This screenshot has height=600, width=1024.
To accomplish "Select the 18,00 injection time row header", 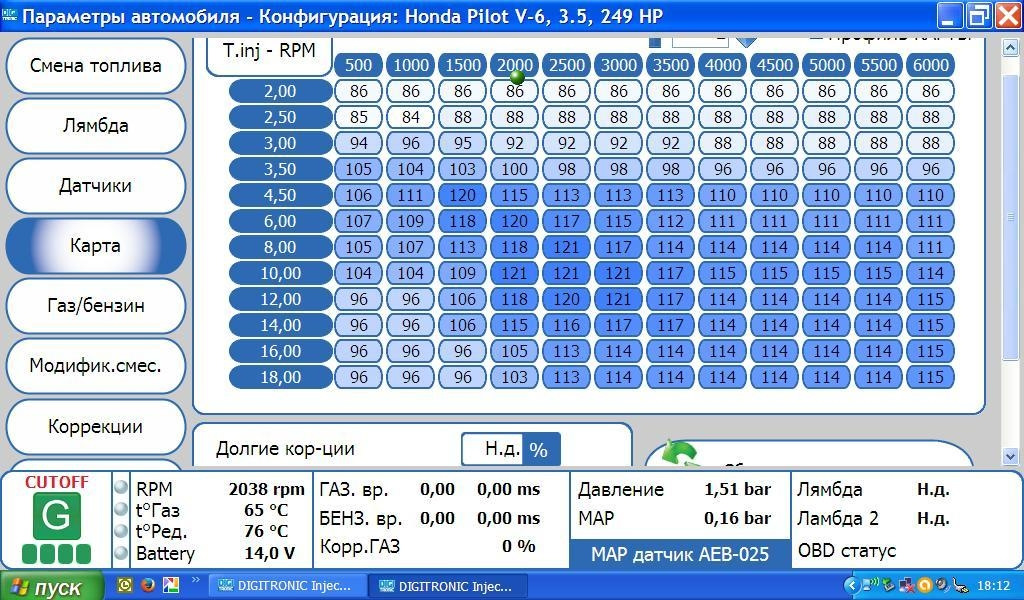I will [281, 377].
